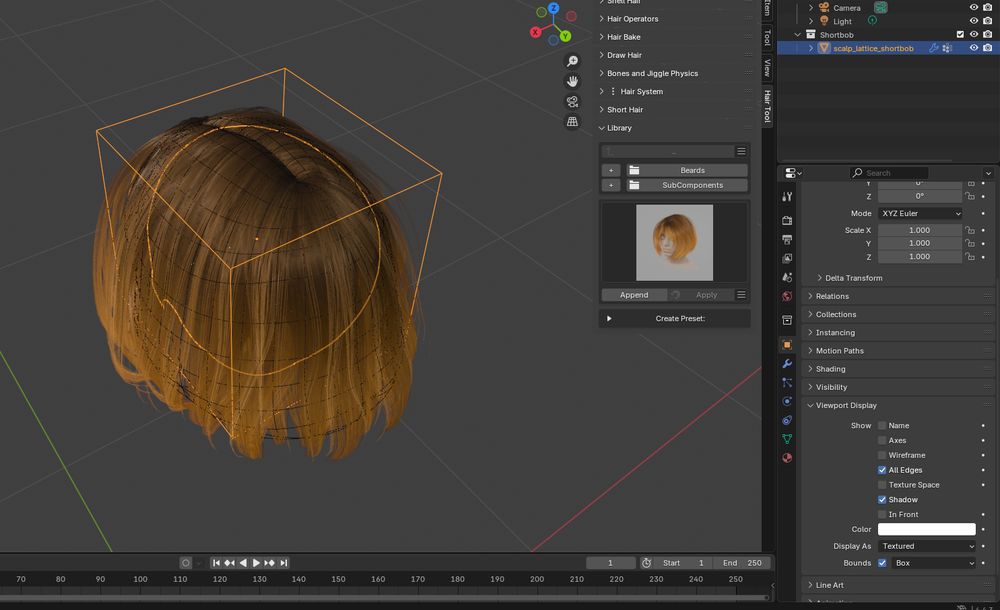Open the Display As Textured dropdown
Screen dimensions: 1000x610
pos(927,546)
